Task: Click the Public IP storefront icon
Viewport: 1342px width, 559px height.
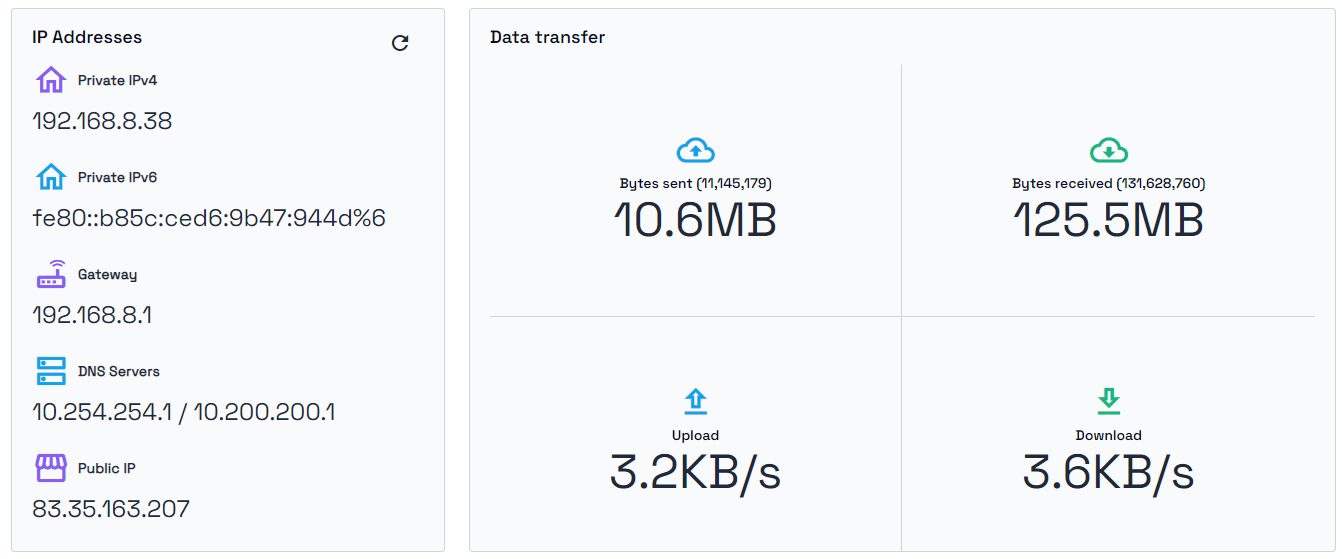Action: coord(51,468)
